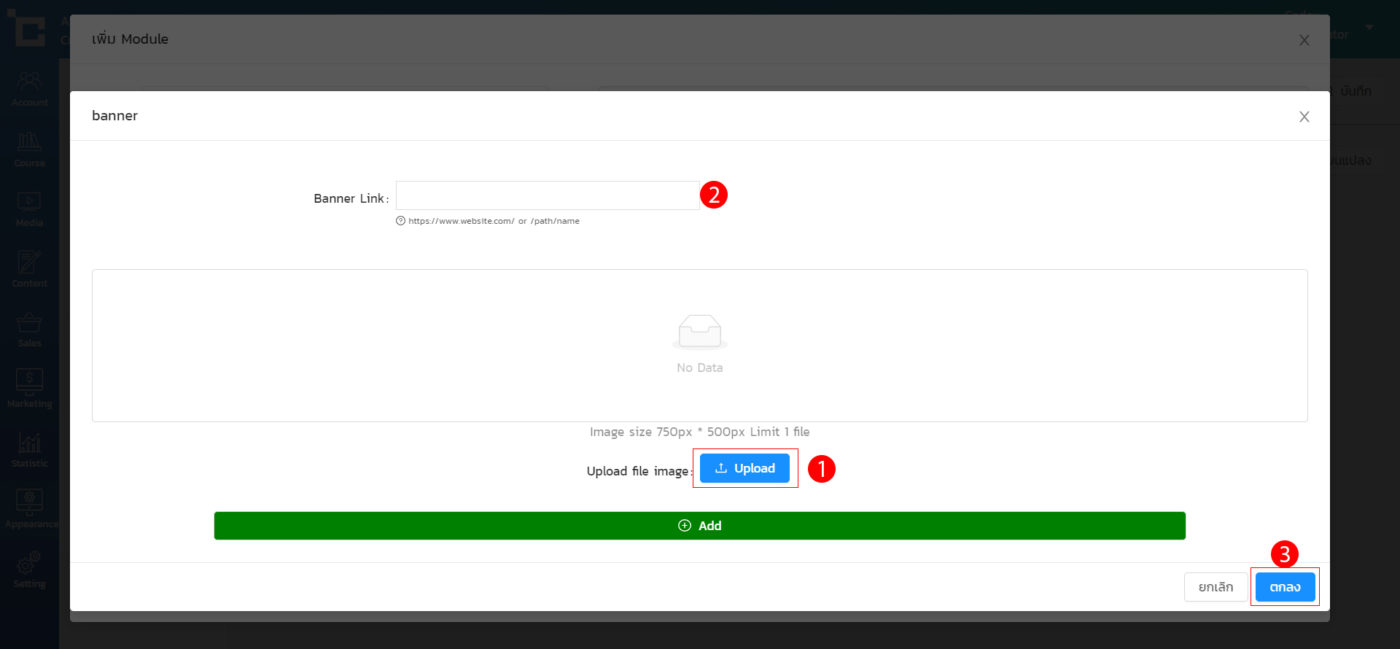1400x649 pixels.
Task: Go to Course in the sidebar
Action: coord(29,148)
